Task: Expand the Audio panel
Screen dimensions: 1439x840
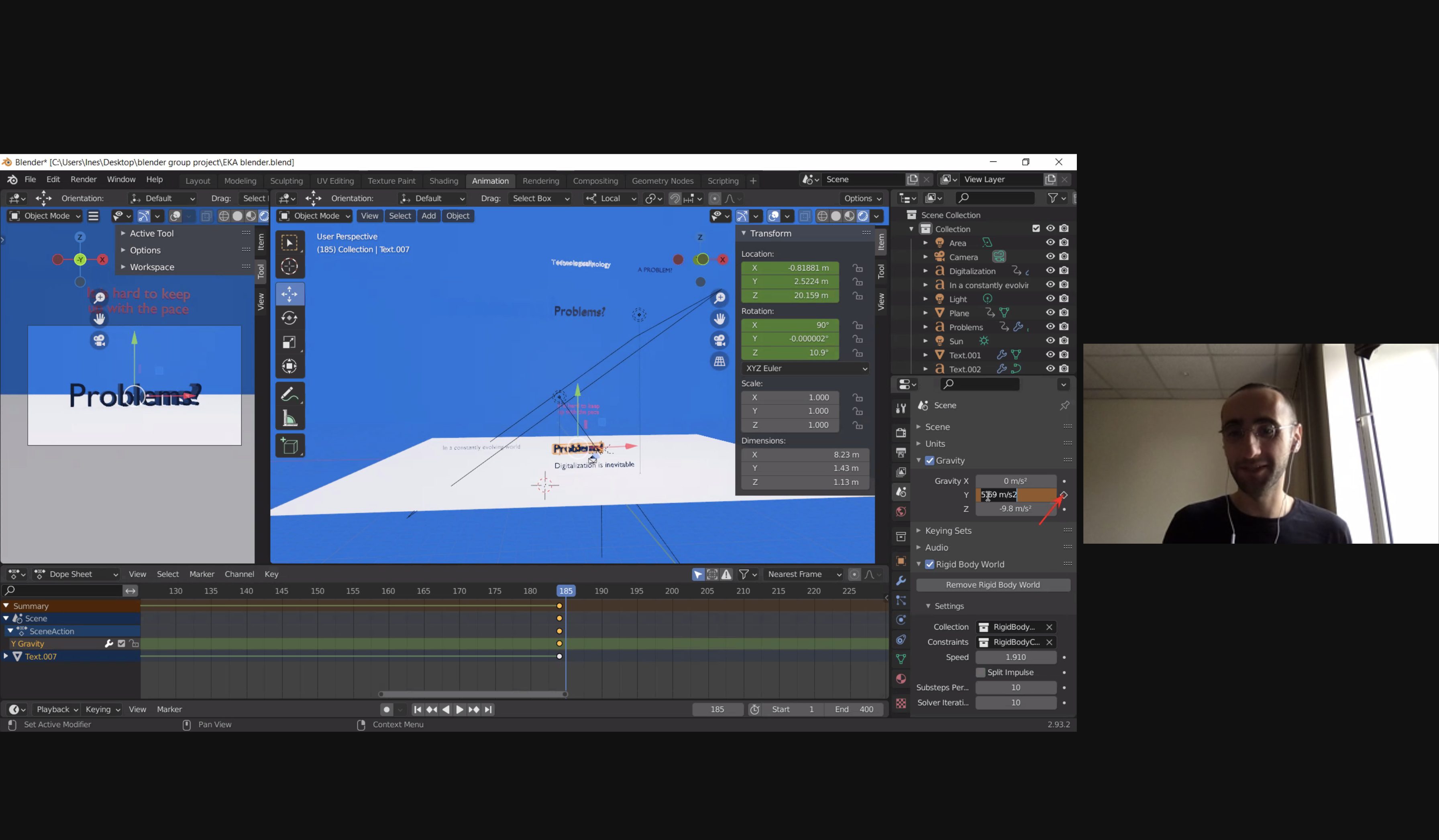Action: coord(936,548)
